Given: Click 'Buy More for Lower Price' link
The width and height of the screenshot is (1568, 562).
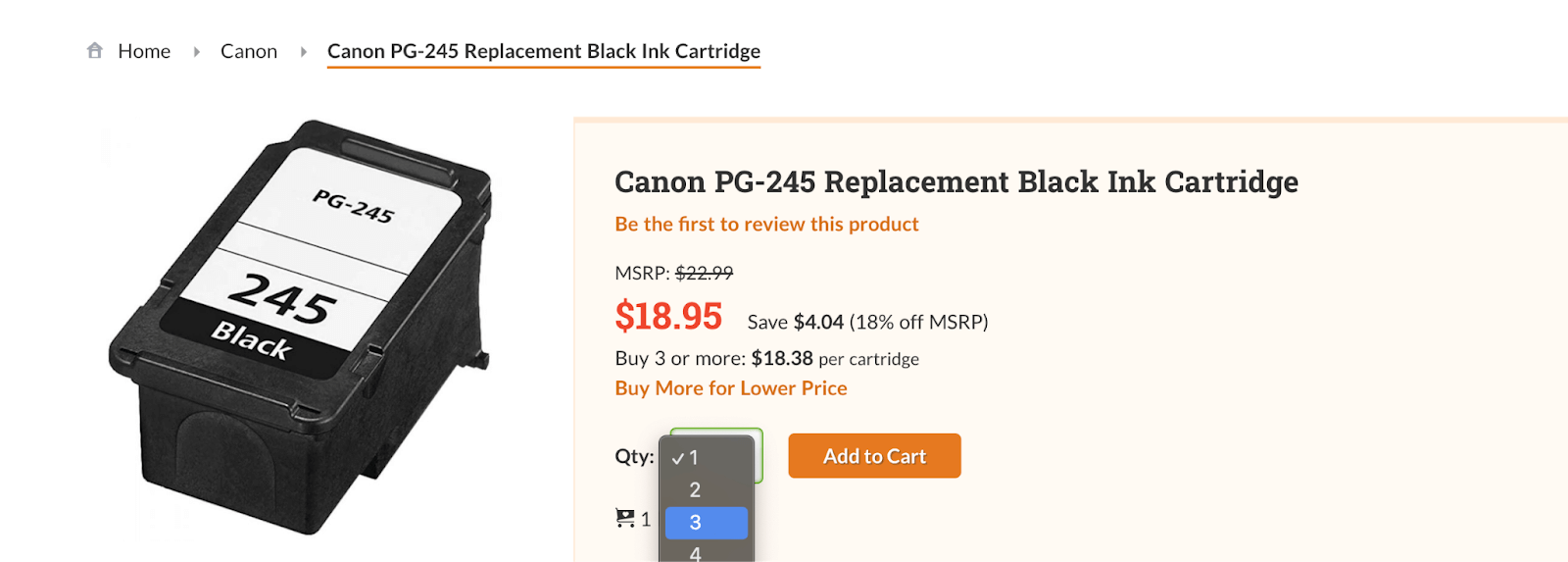Looking at the screenshot, I should [730, 388].
